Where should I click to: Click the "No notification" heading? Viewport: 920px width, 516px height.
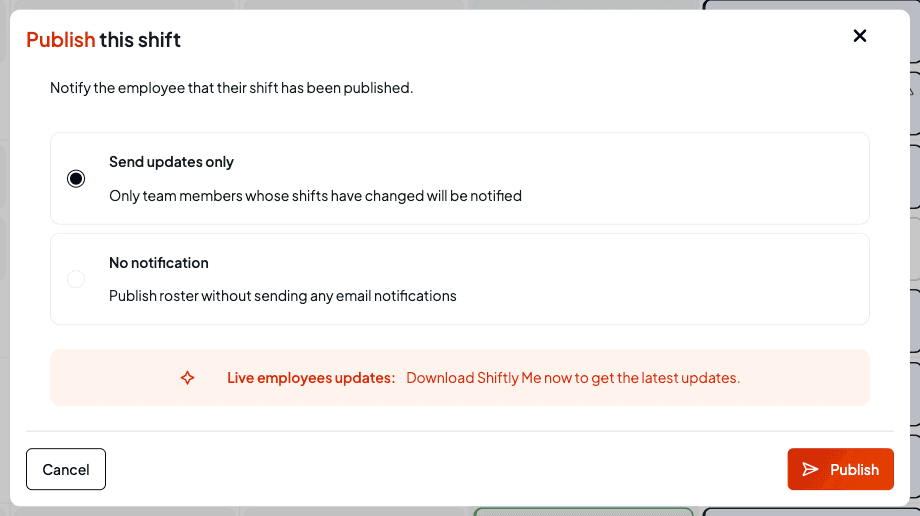(159, 262)
